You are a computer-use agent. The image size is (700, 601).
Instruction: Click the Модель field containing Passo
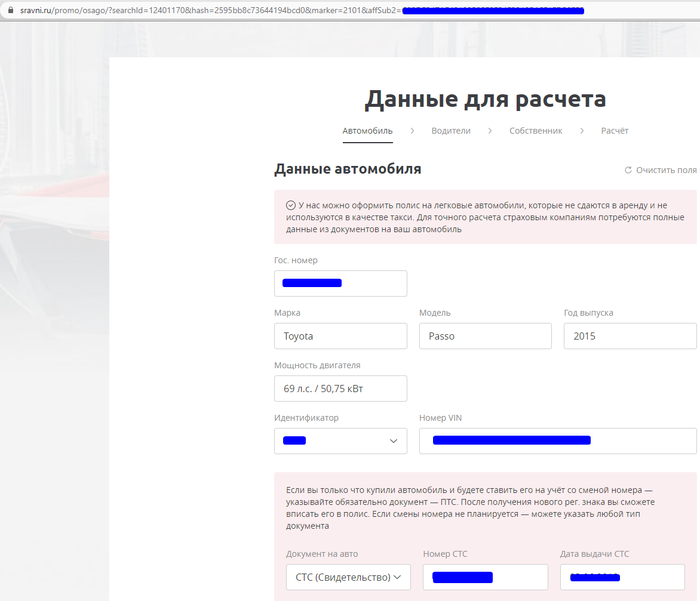pos(485,336)
